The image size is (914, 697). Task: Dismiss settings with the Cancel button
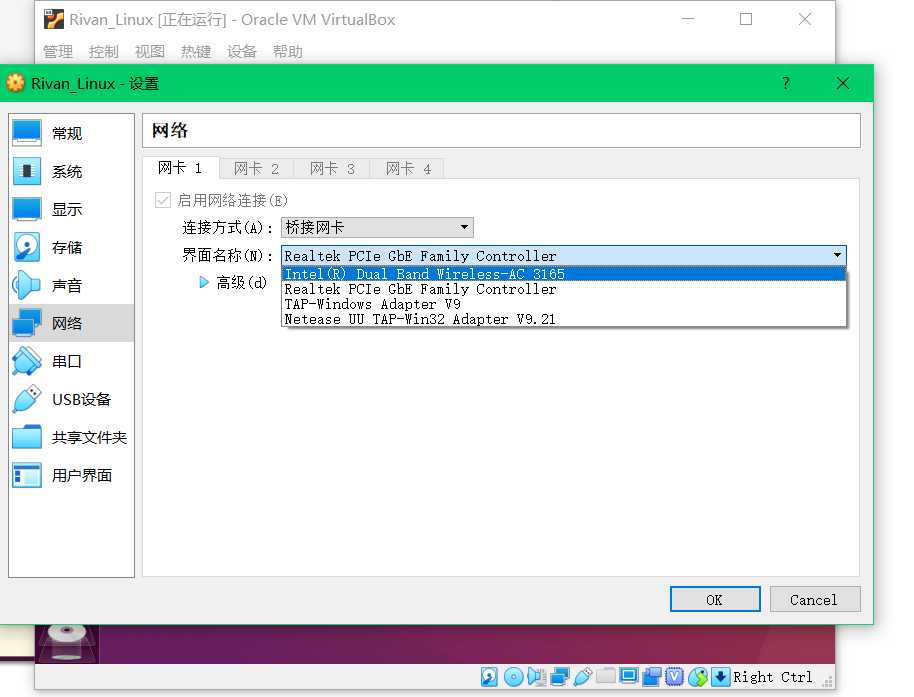pyautogui.click(x=815, y=599)
